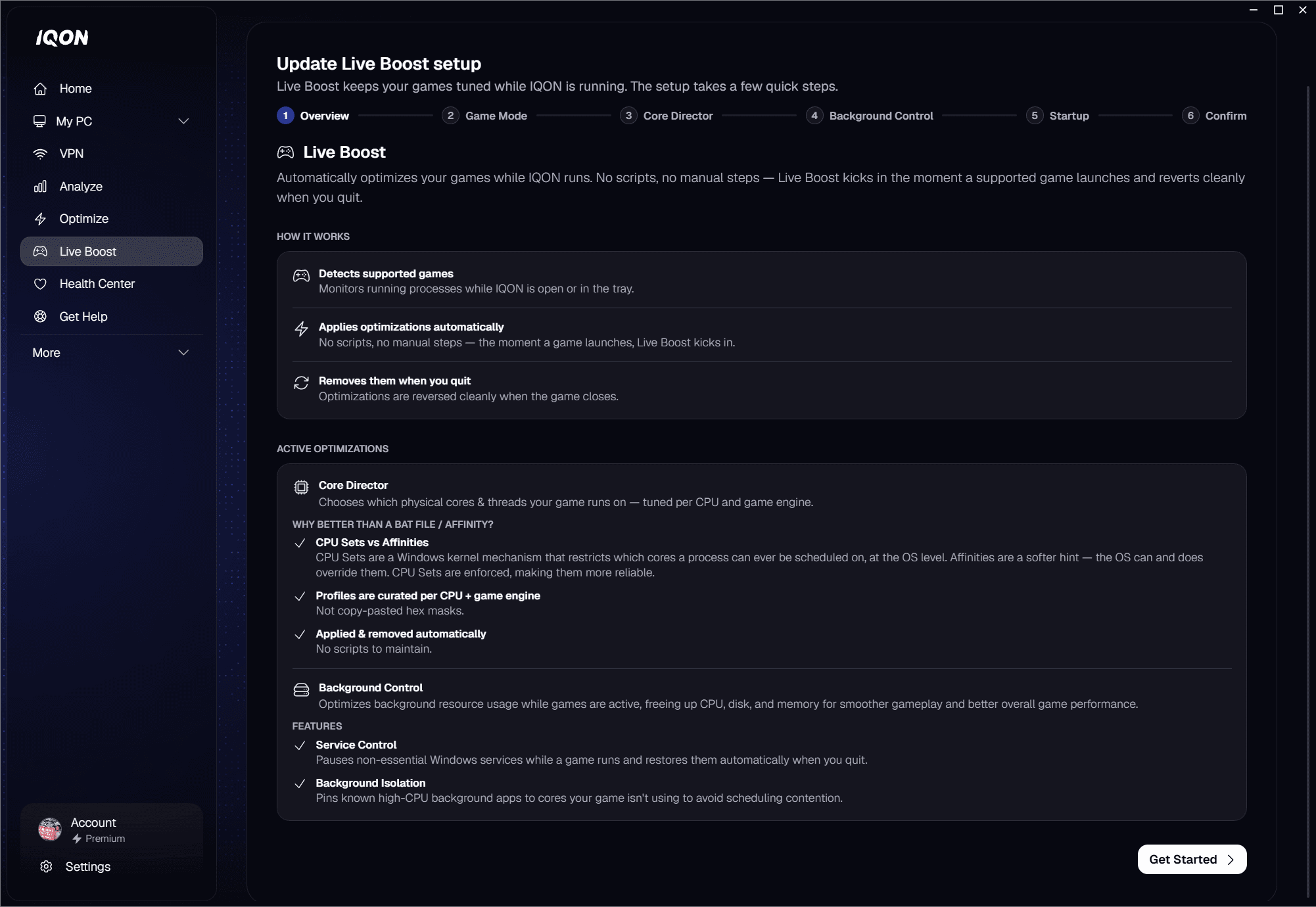Screen dimensions: 1316x907
Task: Jump to step 3 Core Director
Action: [667, 116]
